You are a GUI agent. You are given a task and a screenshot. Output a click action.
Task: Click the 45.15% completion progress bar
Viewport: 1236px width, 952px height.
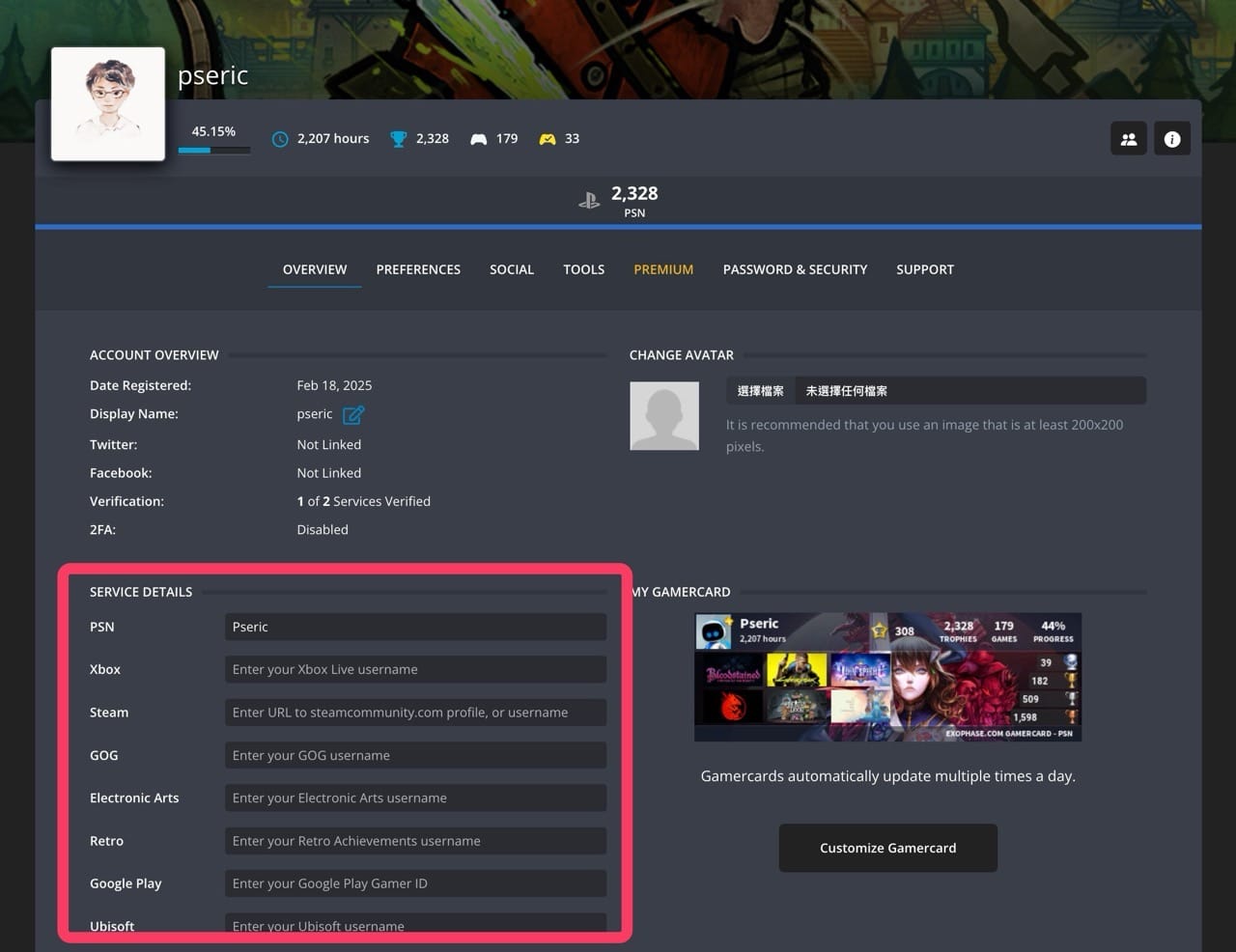click(214, 150)
